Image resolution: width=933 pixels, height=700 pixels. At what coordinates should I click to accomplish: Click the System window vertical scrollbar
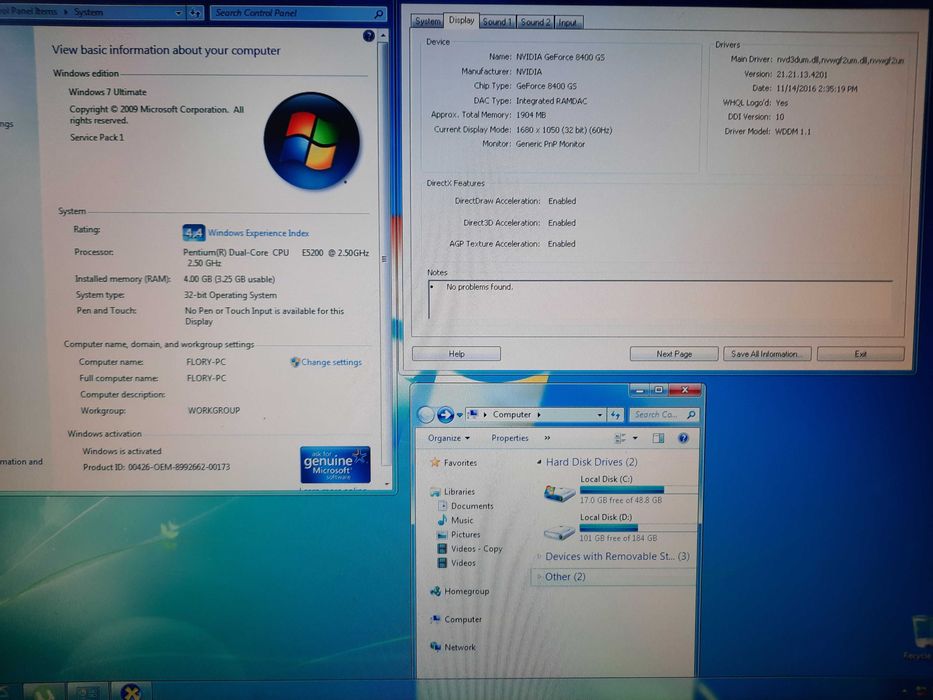(x=384, y=259)
